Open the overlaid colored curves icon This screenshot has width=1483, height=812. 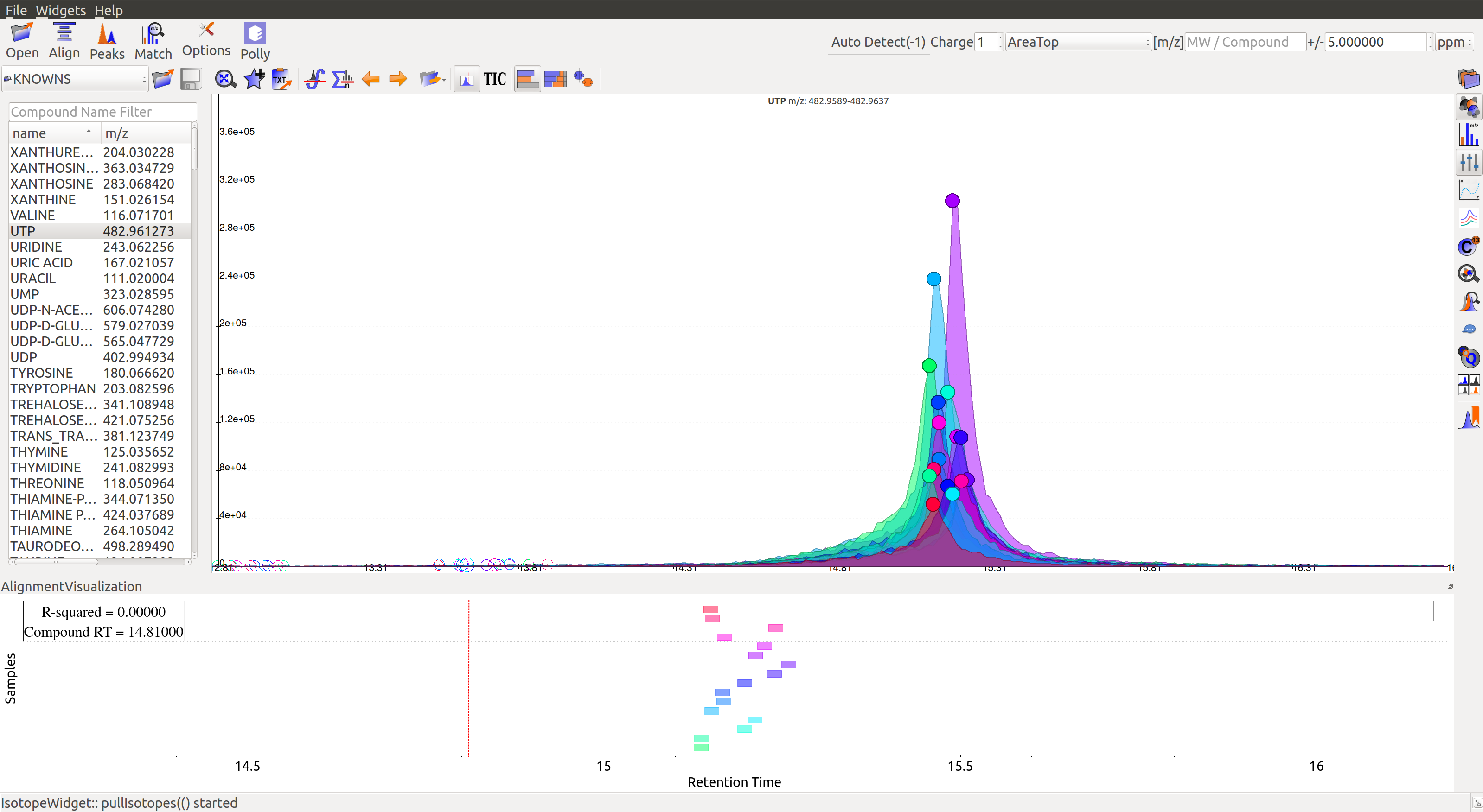click(x=1469, y=218)
